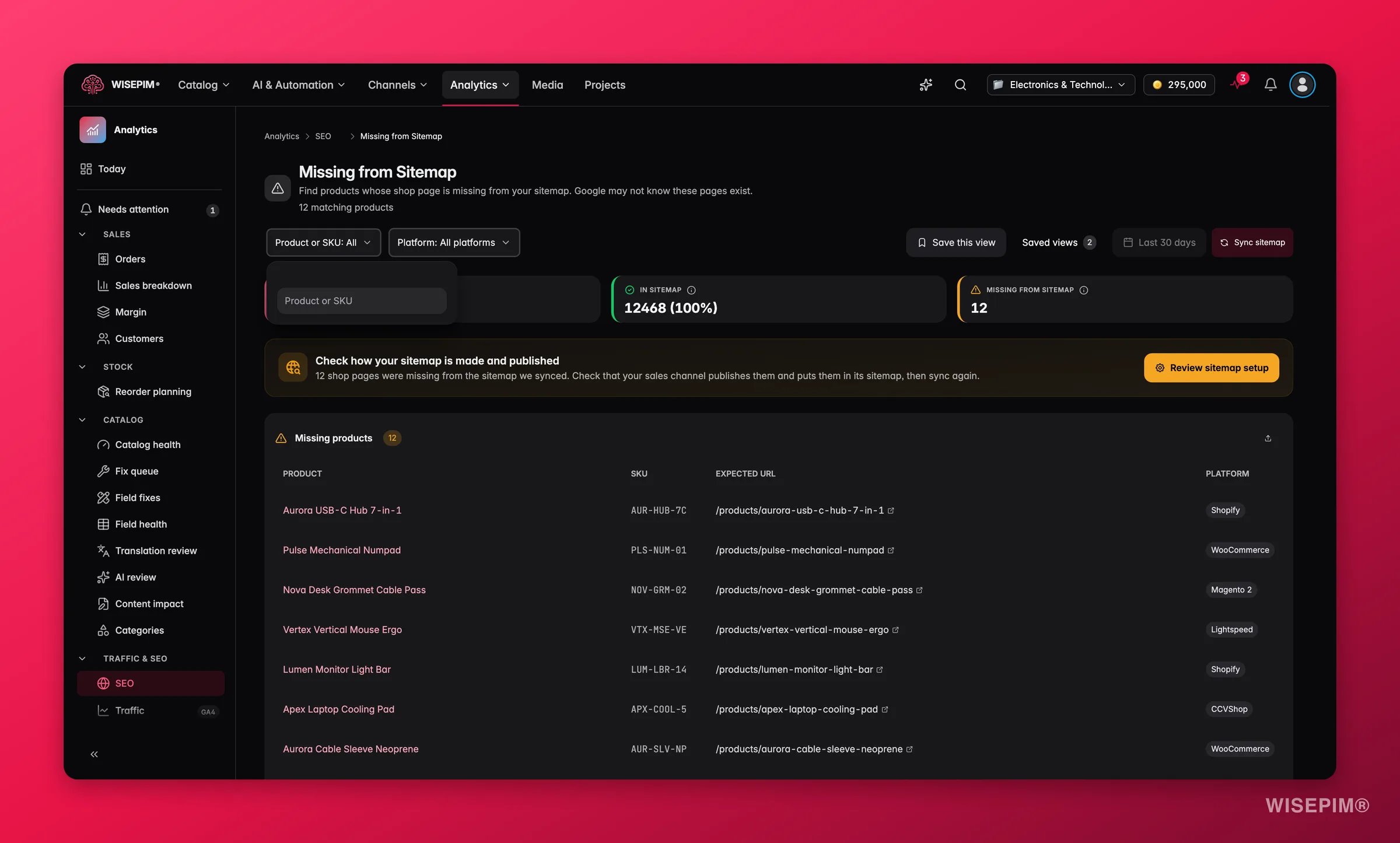Open the Reorder planning box icon
Viewport: 1400px width, 843px height.
tap(103, 391)
